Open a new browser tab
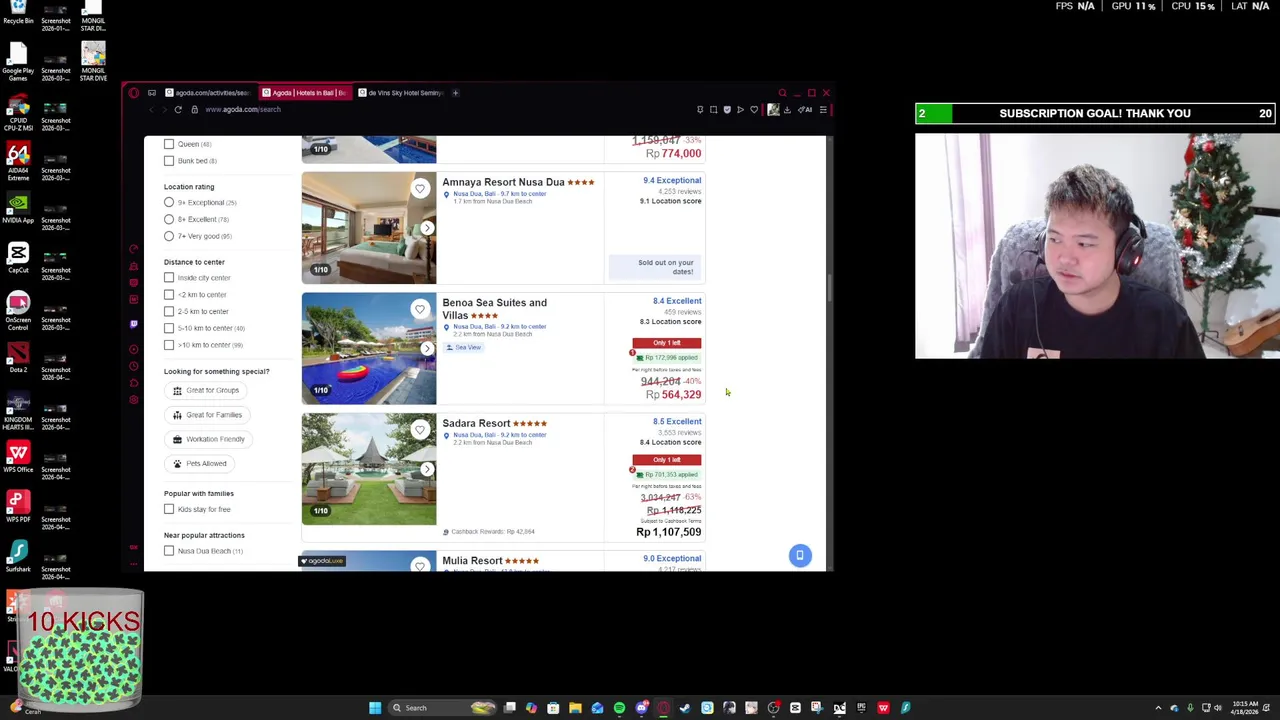 tap(455, 93)
